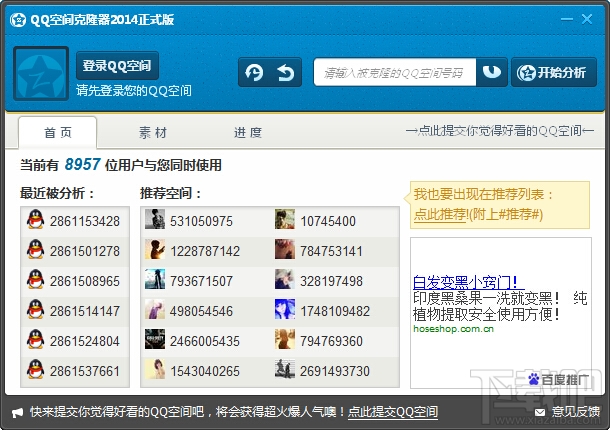610x430 pixels.
Task: Click 点此提交QQ空间 link in footer
Action: tap(393, 412)
